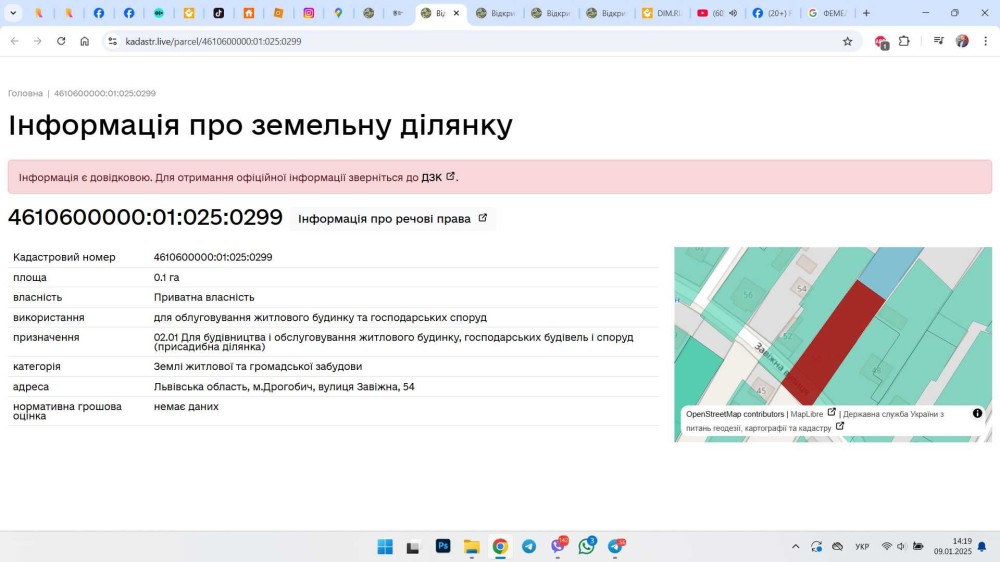Open WhatsApp from the taskbar
This screenshot has height=562, width=1000.
coord(587,545)
